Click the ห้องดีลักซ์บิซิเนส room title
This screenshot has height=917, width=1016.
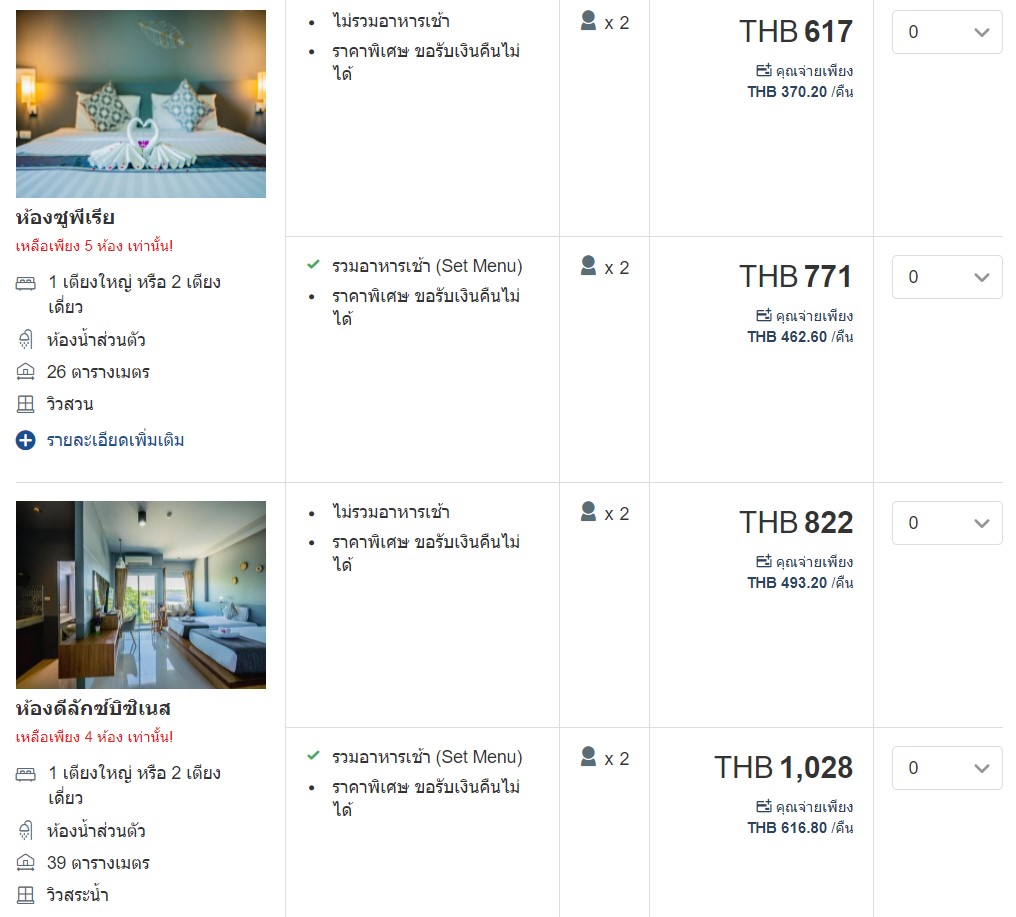pos(94,708)
